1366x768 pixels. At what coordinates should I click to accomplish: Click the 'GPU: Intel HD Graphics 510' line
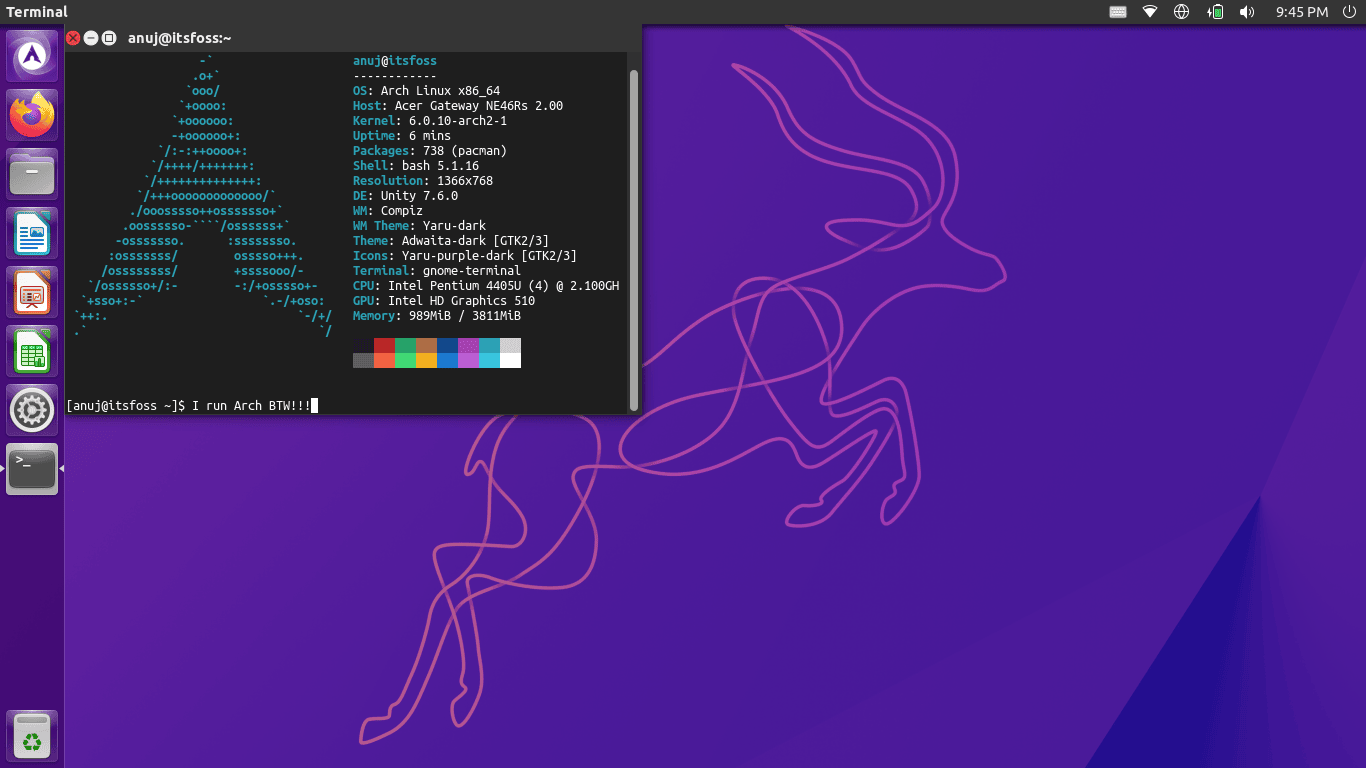(444, 301)
